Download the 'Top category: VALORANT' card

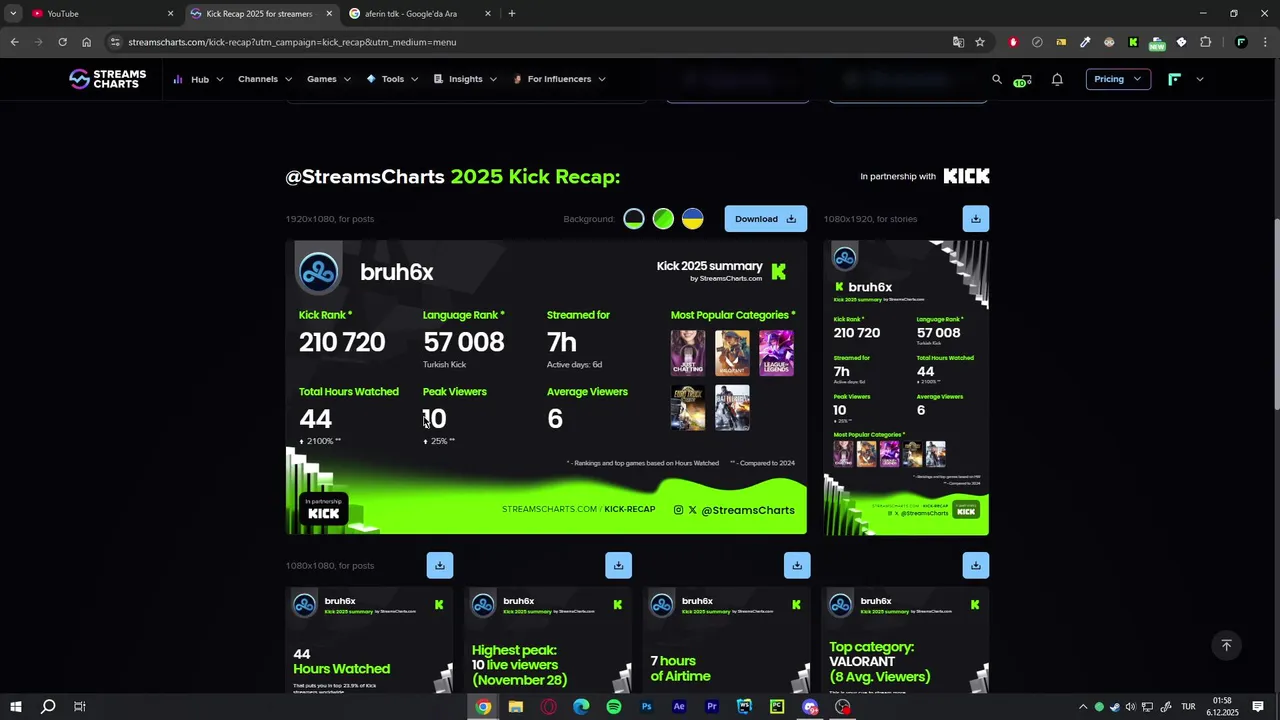click(975, 566)
